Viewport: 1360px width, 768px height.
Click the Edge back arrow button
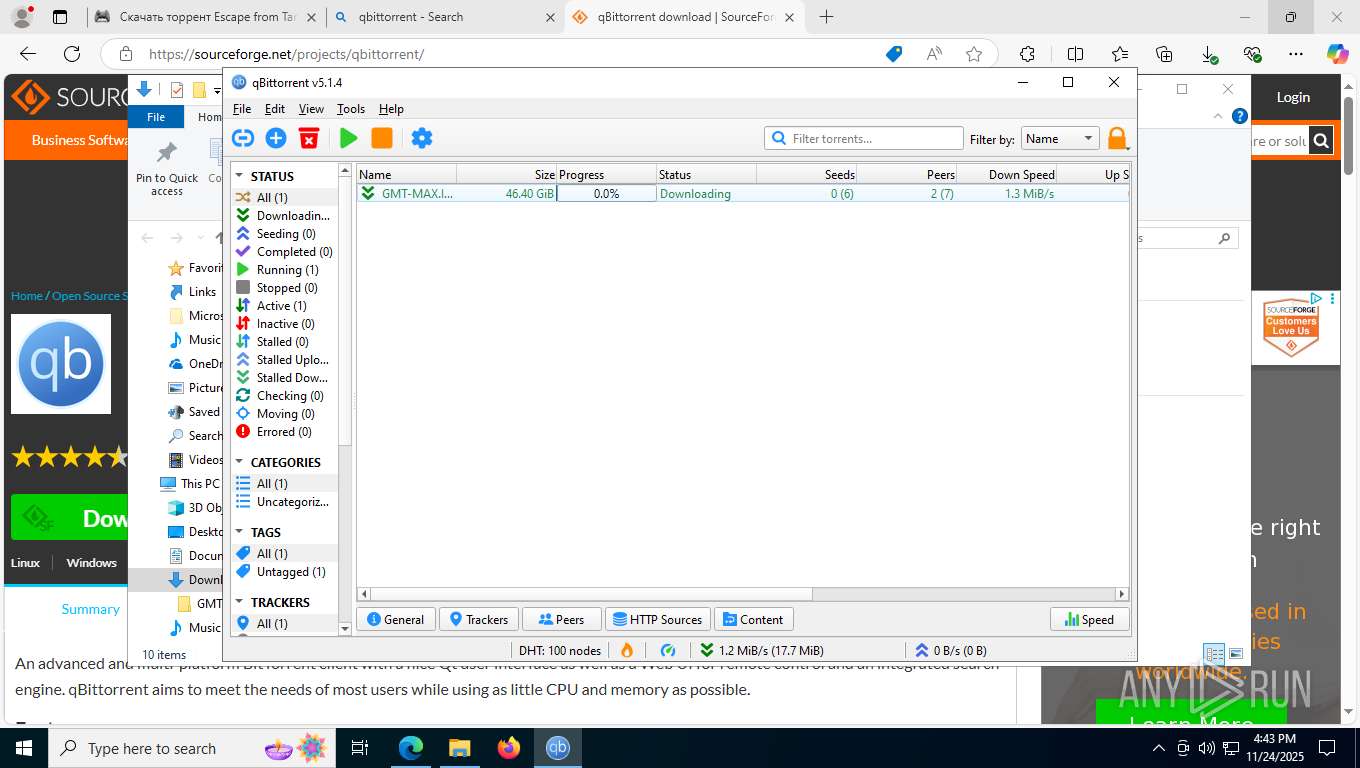[x=28, y=54]
